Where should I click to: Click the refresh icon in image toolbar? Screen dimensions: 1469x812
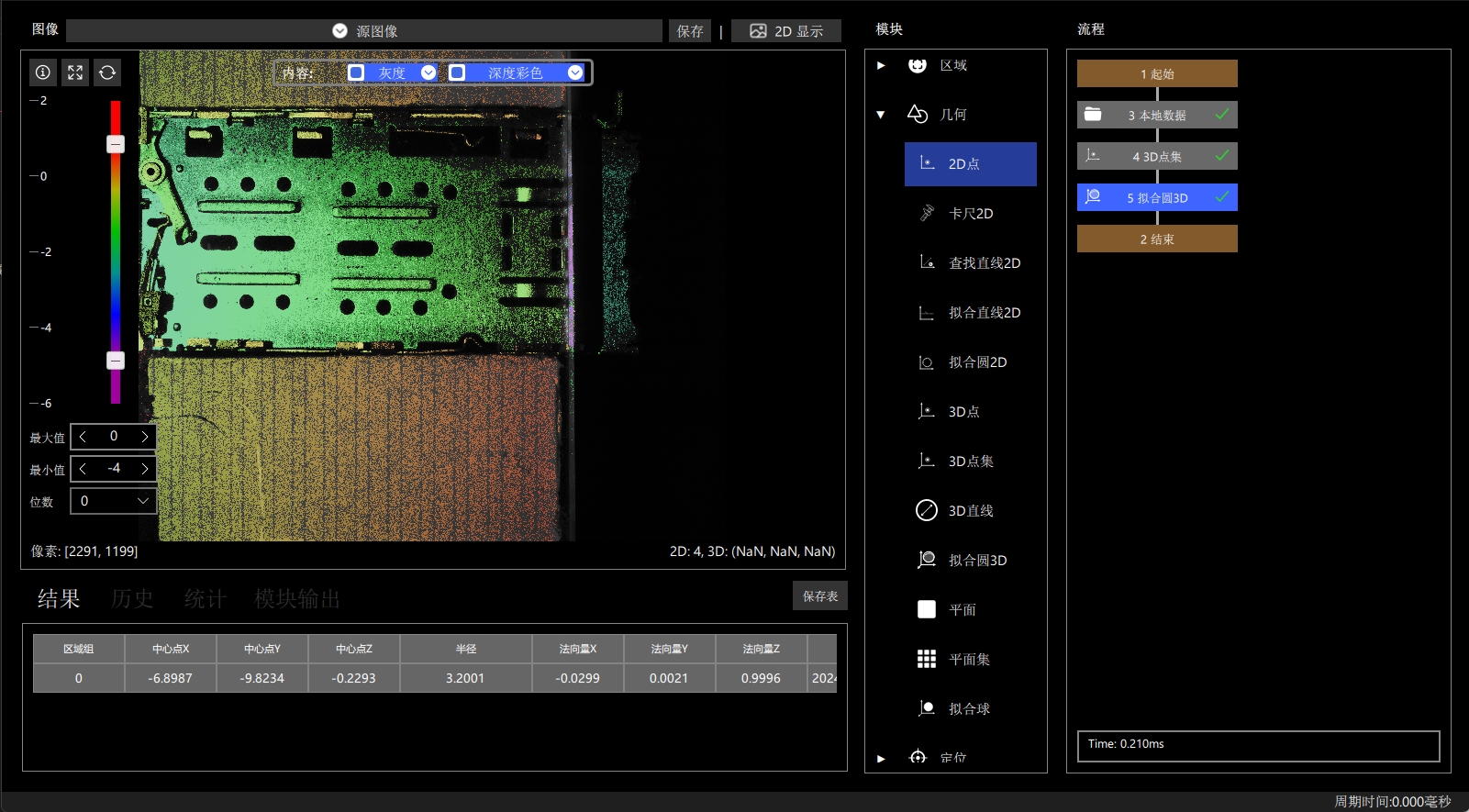(x=107, y=72)
